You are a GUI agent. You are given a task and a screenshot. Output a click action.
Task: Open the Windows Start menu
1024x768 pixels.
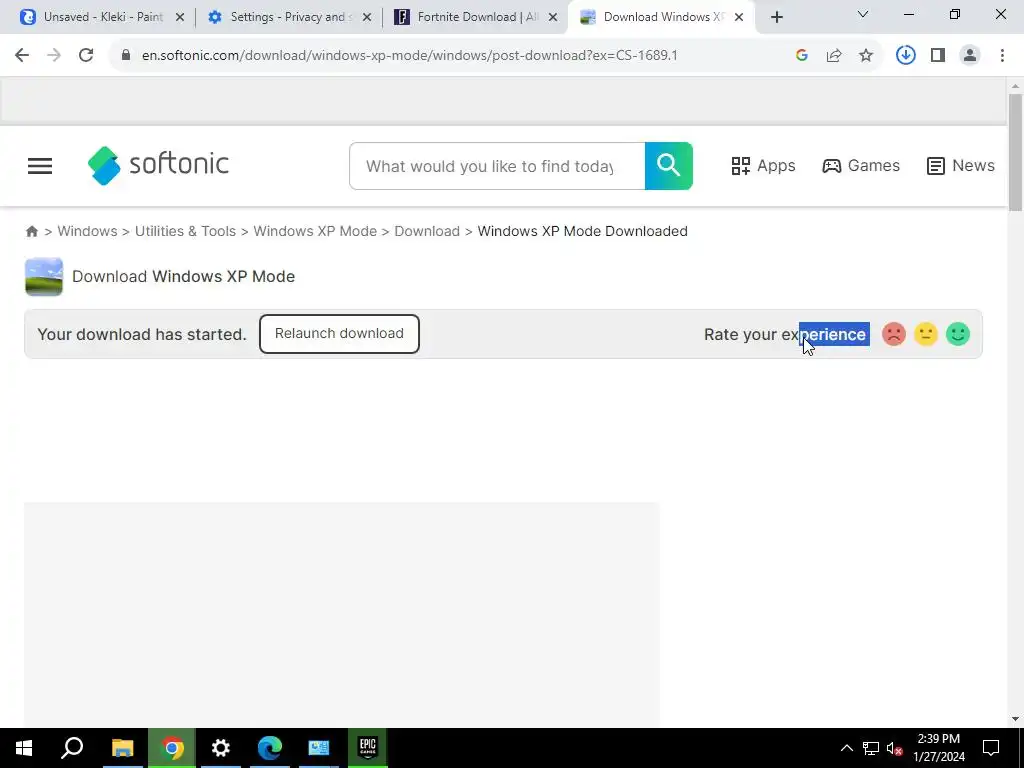pyautogui.click(x=24, y=748)
